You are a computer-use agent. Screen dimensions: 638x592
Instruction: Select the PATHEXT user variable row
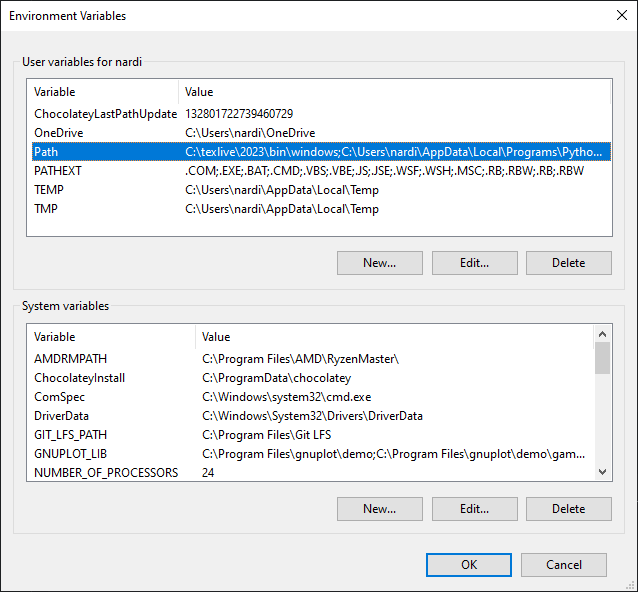click(x=321, y=171)
